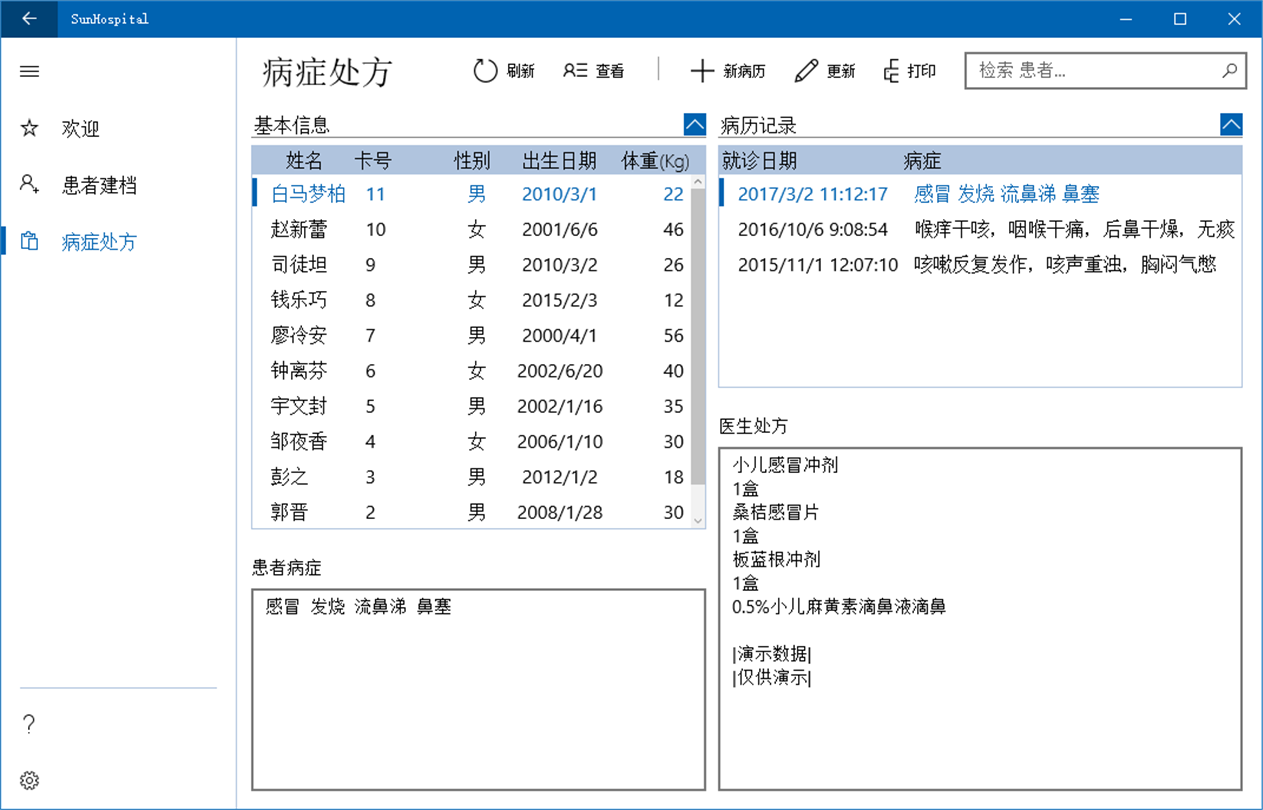Open the hamburger navigation menu

[29, 72]
